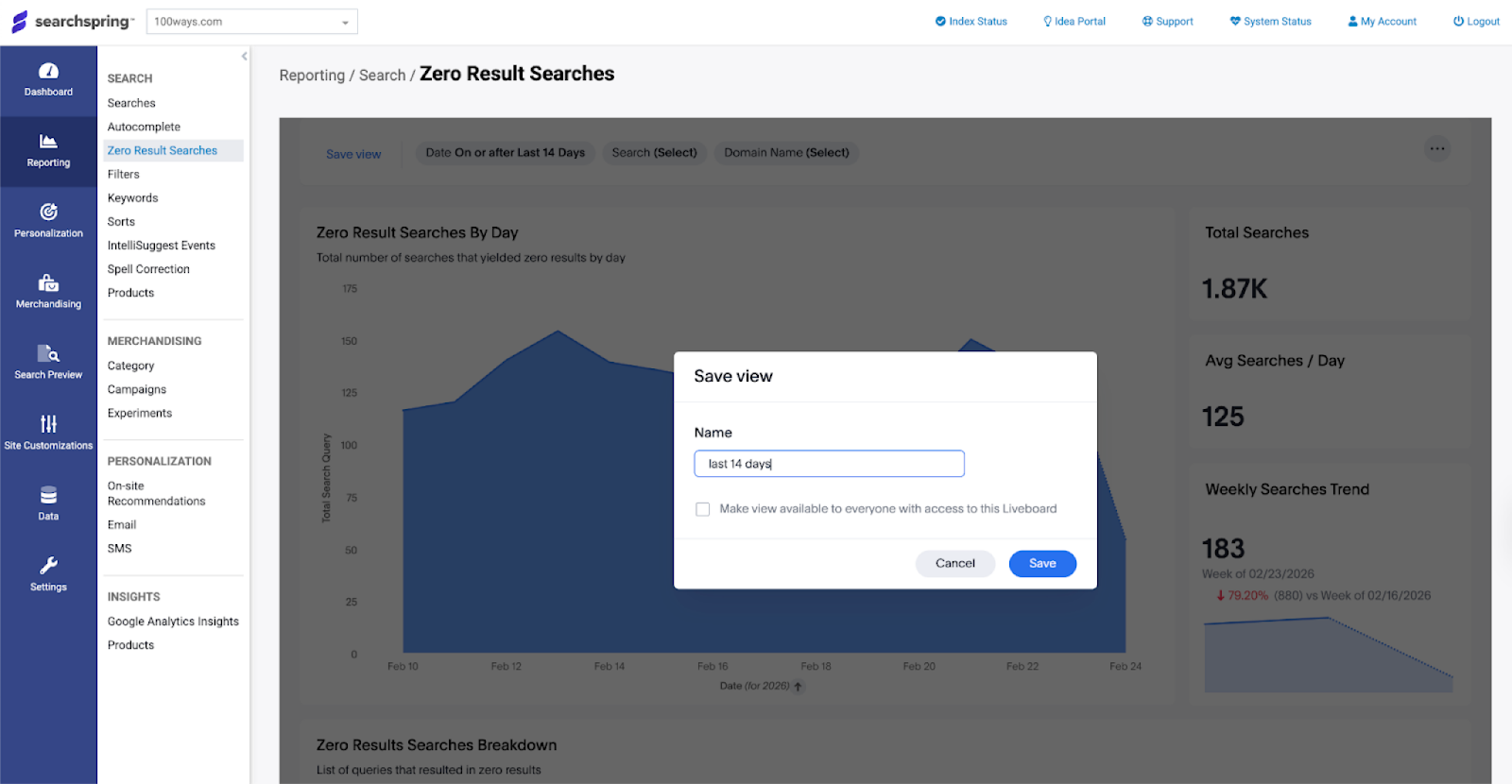Expand the 100ways.com site dropdown
This screenshot has height=784, width=1512.
(x=345, y=23)
